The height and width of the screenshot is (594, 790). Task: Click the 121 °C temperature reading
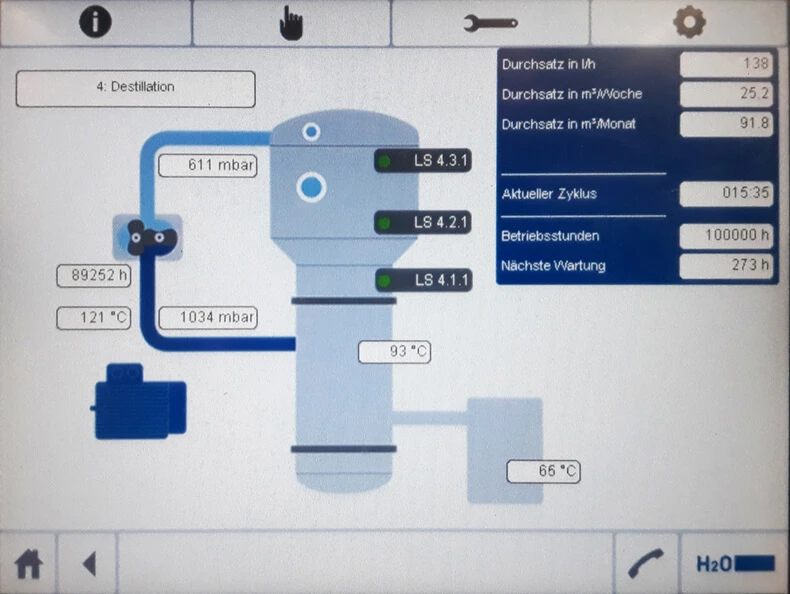[94, 318]
